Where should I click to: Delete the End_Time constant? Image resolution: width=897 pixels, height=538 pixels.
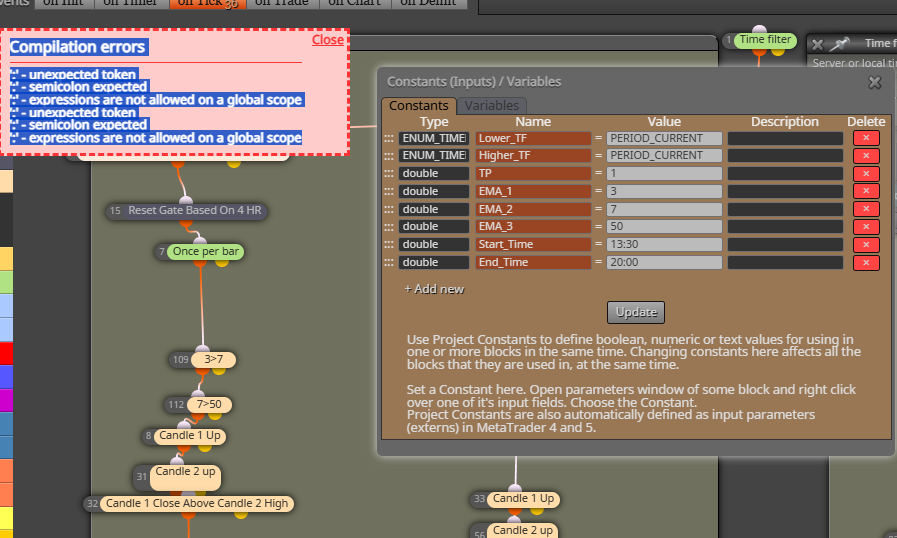tap(866, 262)
